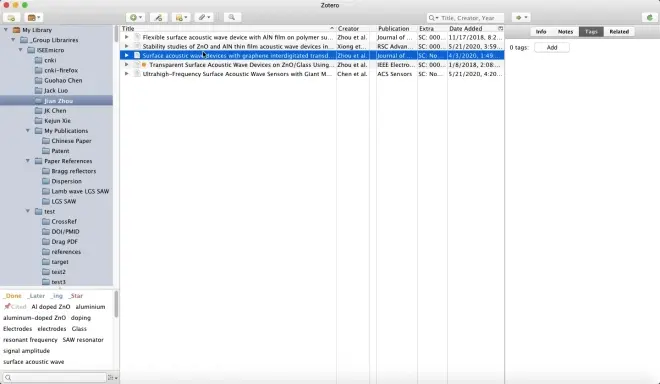660x384 pixels.
Task: Collapse the Paper References collection
Action: point(28,161)
